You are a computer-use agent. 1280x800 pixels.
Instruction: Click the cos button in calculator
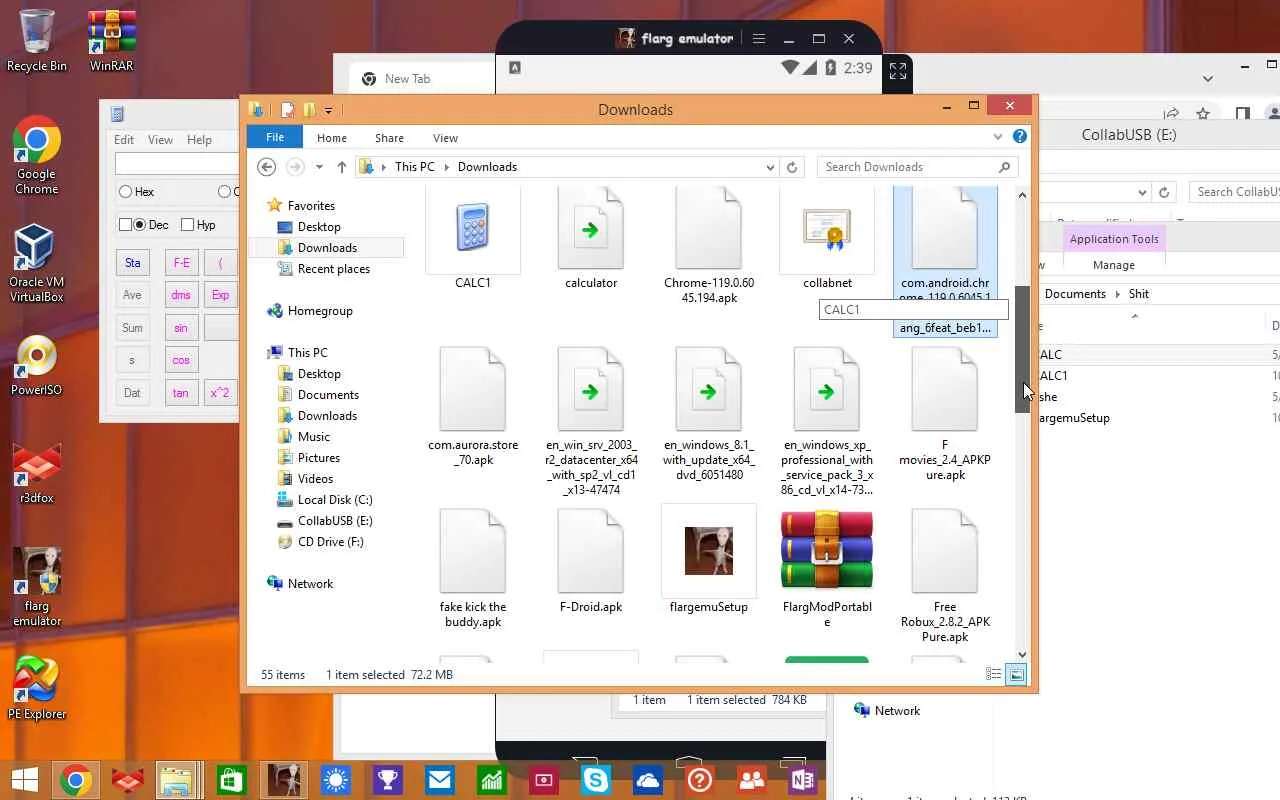coord(180,360)
